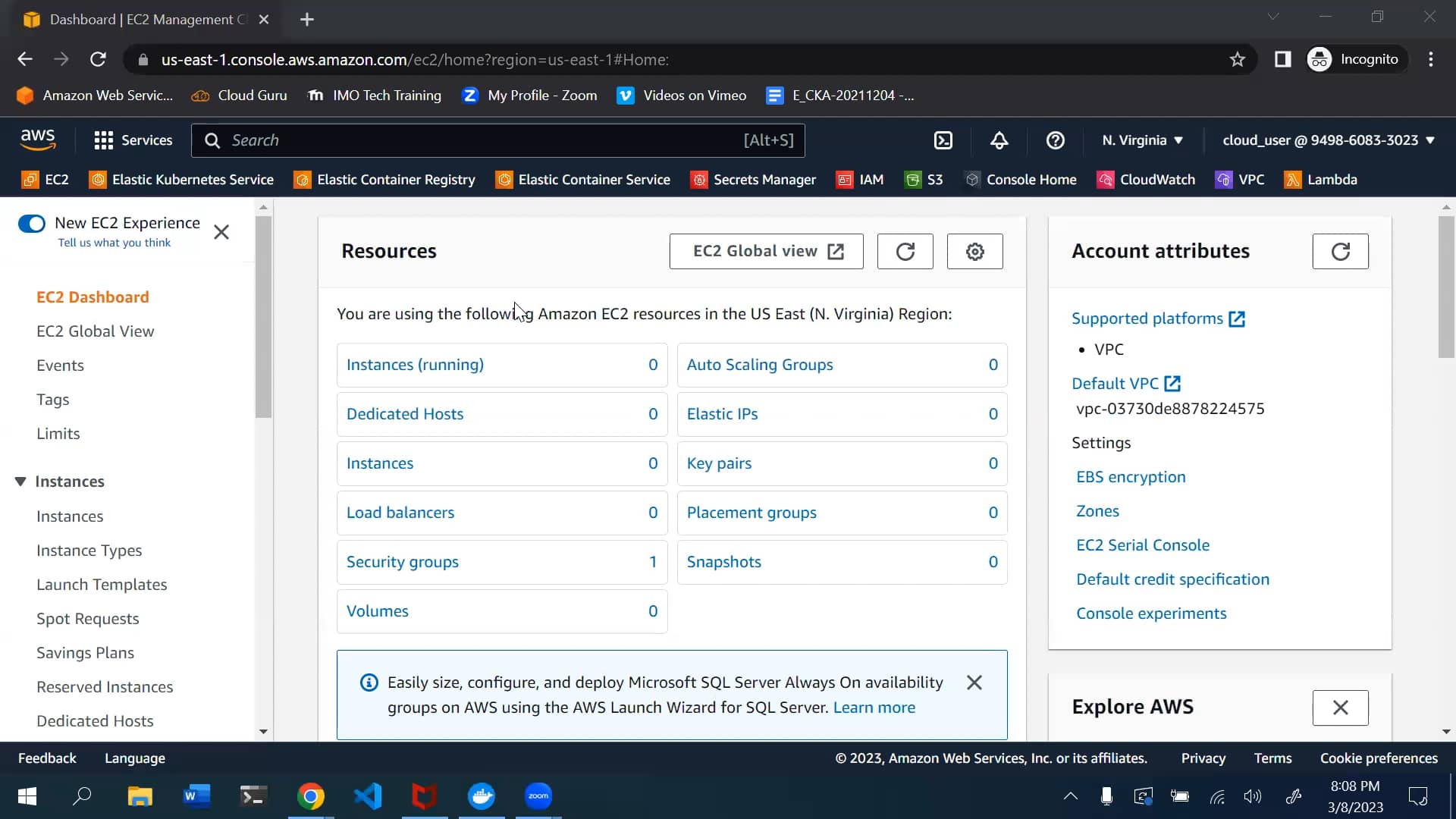
Task: Click the Lambda shortcut in favorites bar
Action: [1320, 180]
